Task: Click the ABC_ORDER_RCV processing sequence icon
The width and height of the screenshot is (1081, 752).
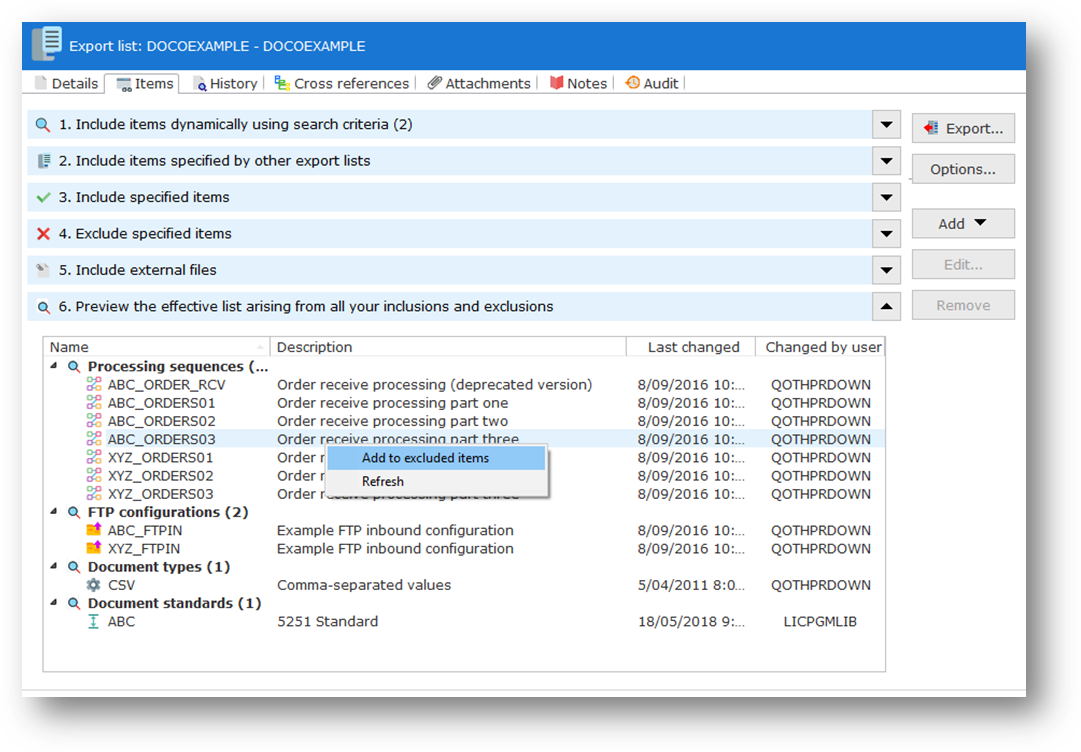Action: coord(94,385)
